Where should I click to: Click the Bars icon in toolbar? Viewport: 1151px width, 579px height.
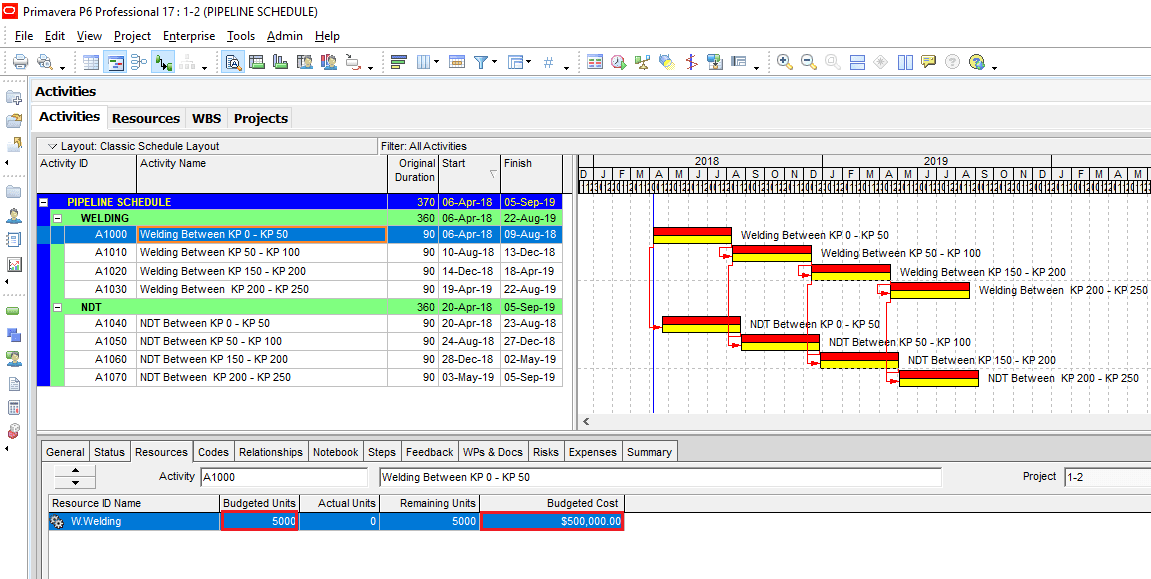399,62
